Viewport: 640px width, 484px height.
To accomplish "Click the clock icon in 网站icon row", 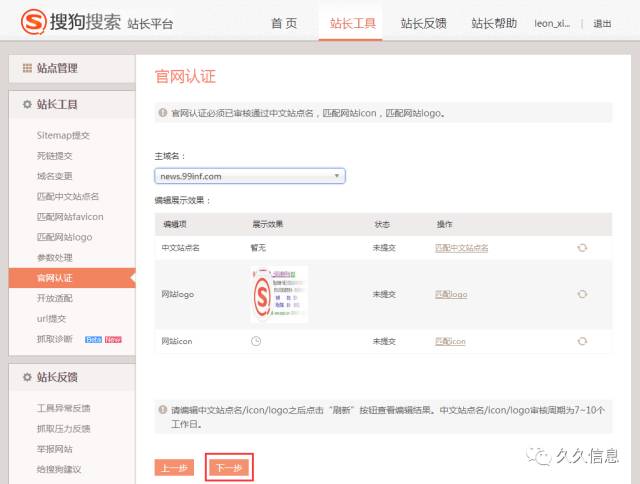I will coord(256,341).
